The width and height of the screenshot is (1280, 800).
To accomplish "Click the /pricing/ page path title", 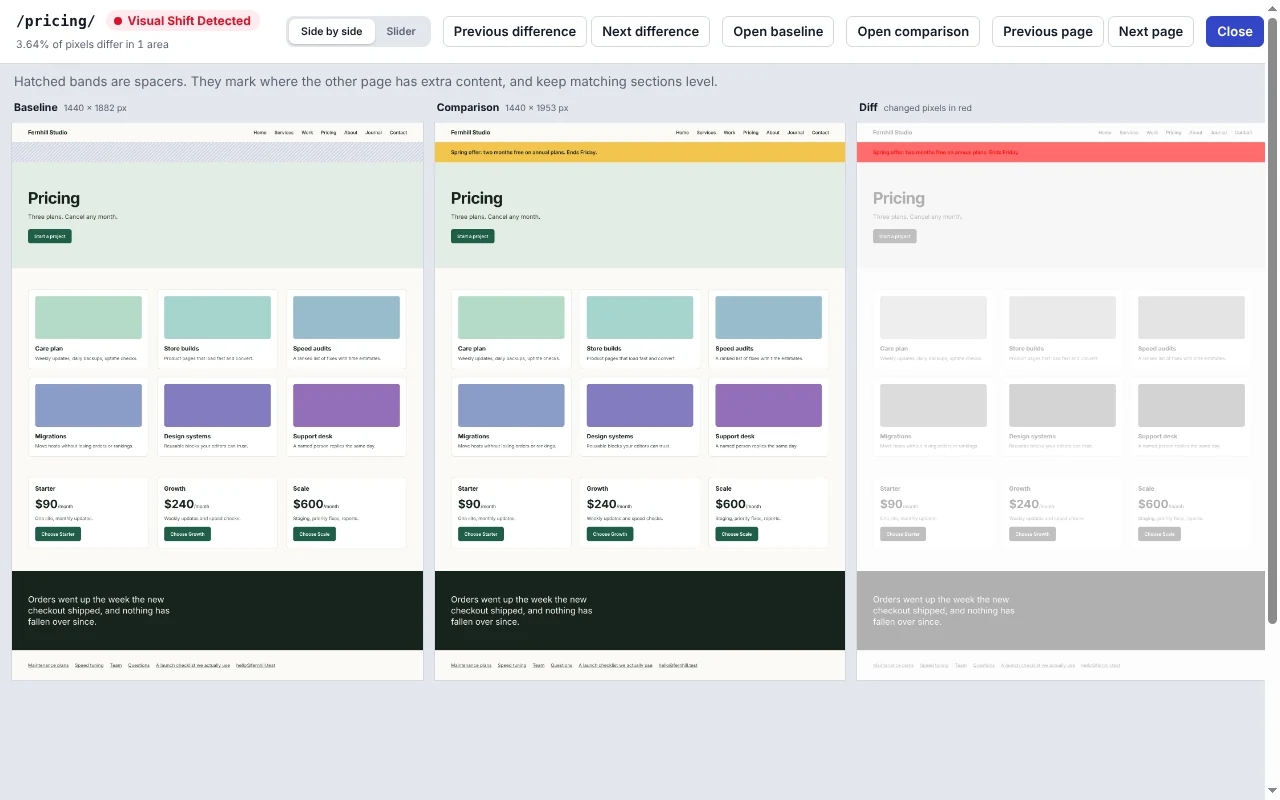I will pos(56,21).
